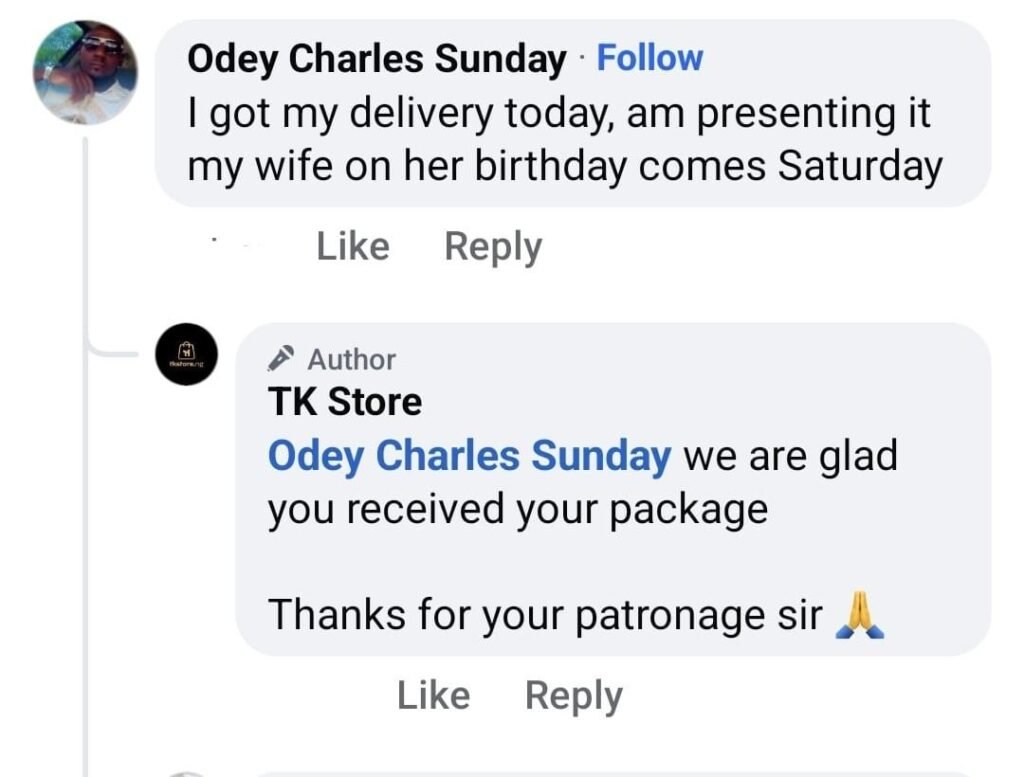Open Odey Charles Sunday's name in top comment
This screenshot has height=777, width=1024.
[376, 59]
